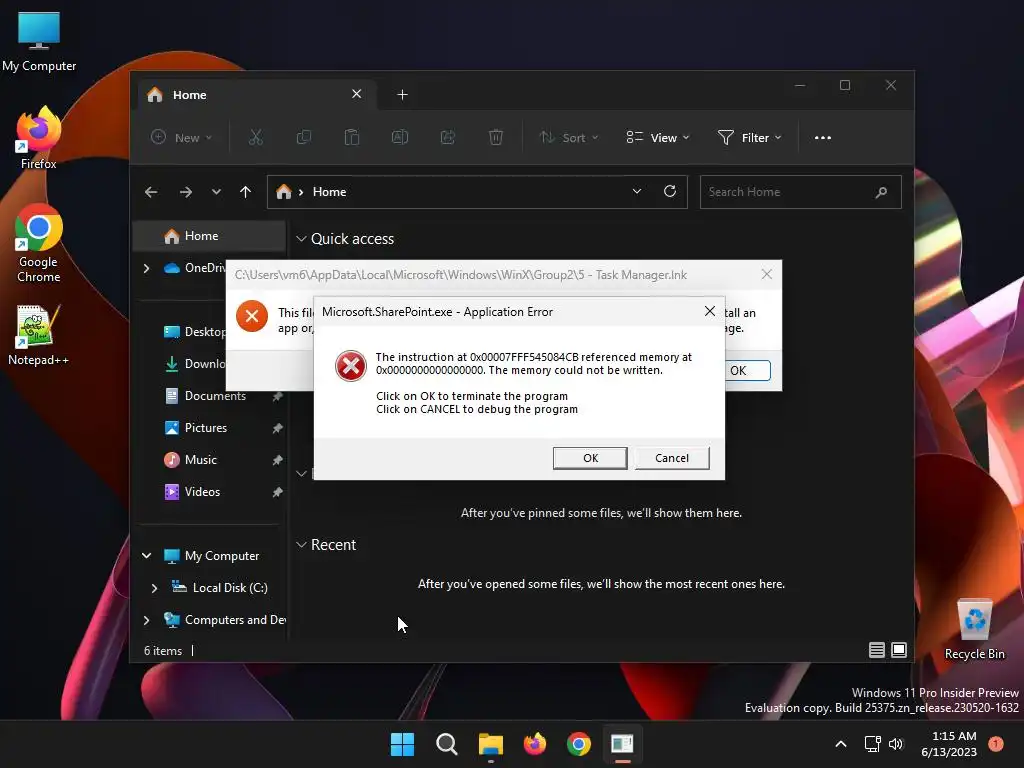Click the Delete trash icon in toolbar

click(x=496, y=137)
